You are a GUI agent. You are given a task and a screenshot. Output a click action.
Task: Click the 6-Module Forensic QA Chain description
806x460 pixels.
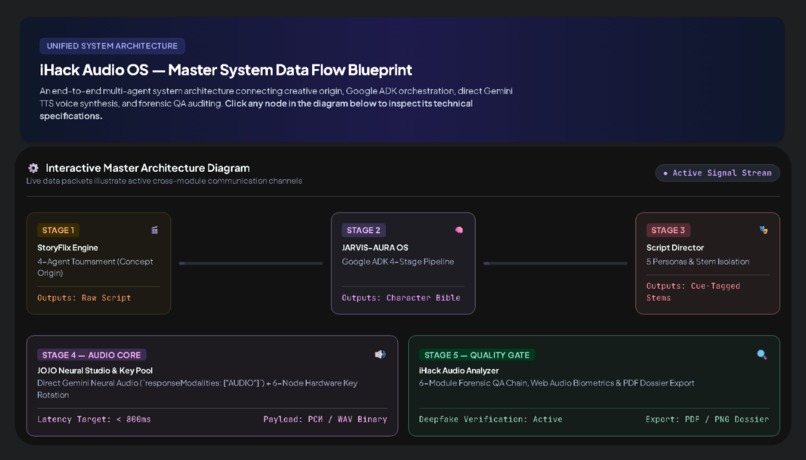(556, 383)
